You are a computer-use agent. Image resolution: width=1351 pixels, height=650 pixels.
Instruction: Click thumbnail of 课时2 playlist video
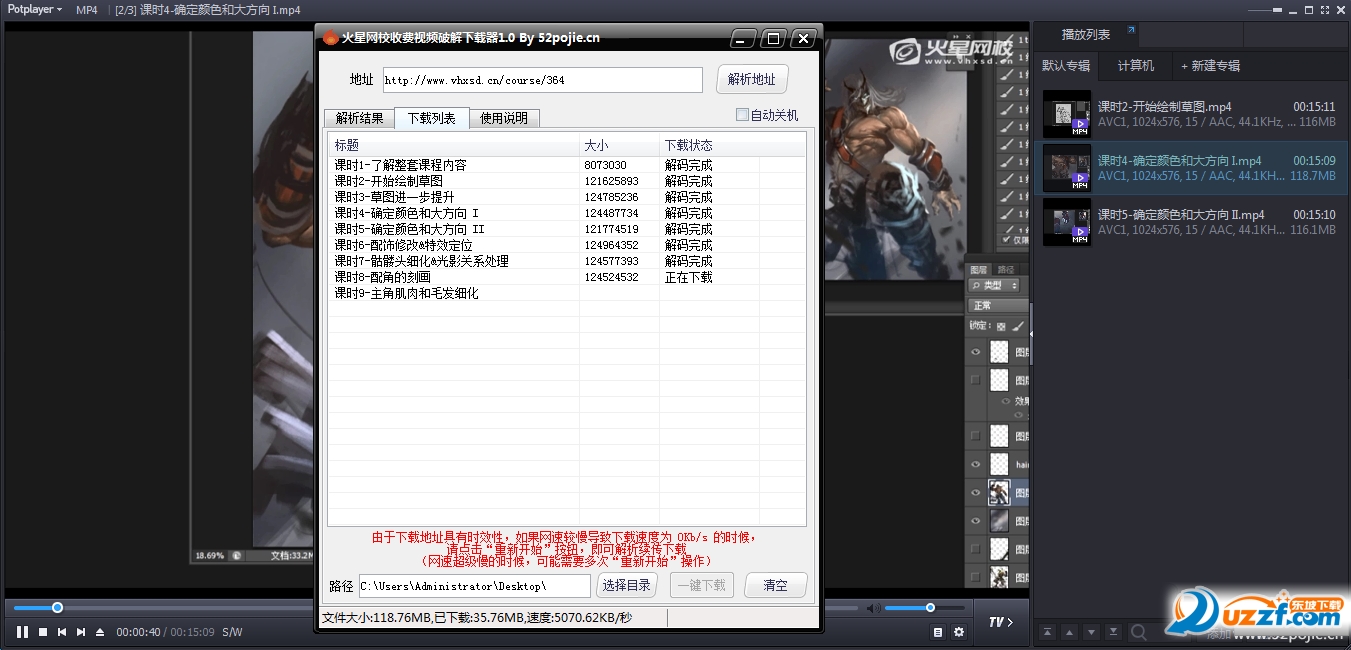(x=1067, y=114)
